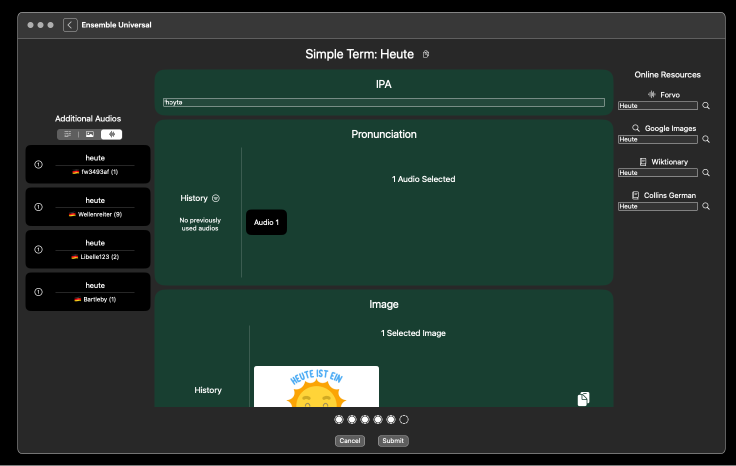The image size is (736, 466).
Task: Switch Additional panel to images view
Action: [x=90, y=134]
